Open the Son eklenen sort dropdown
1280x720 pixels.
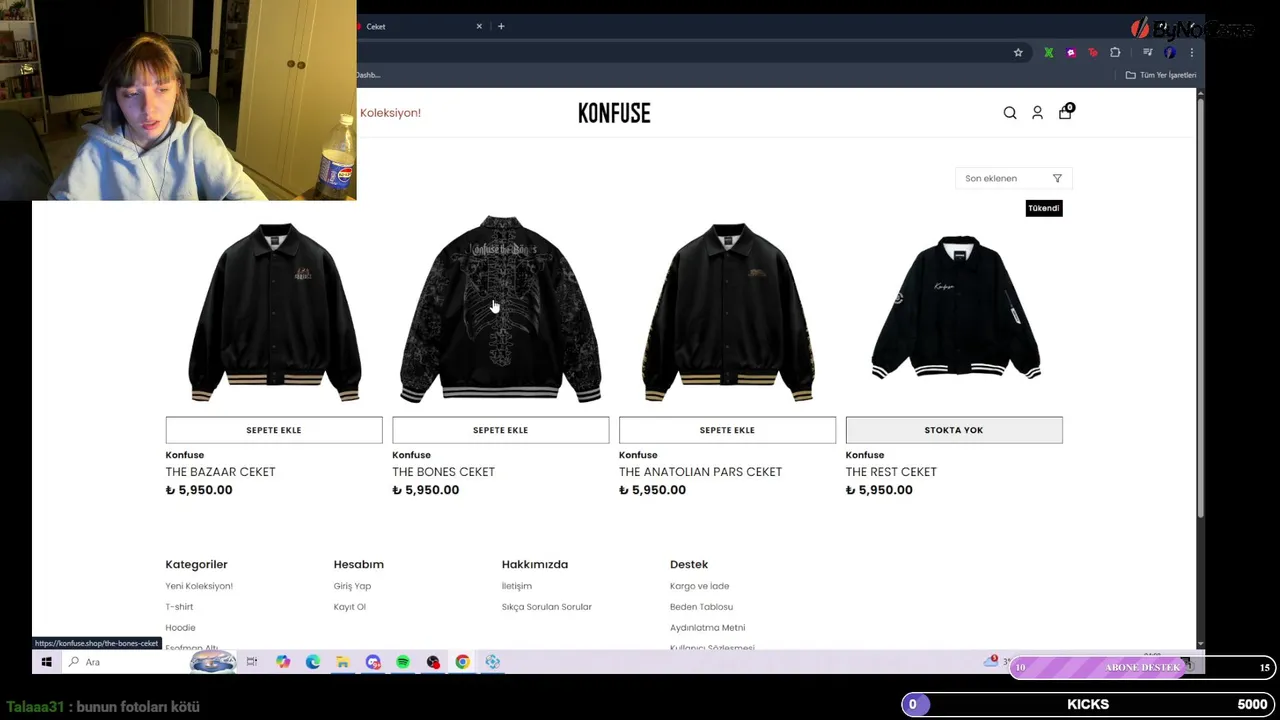[1013, 178]
